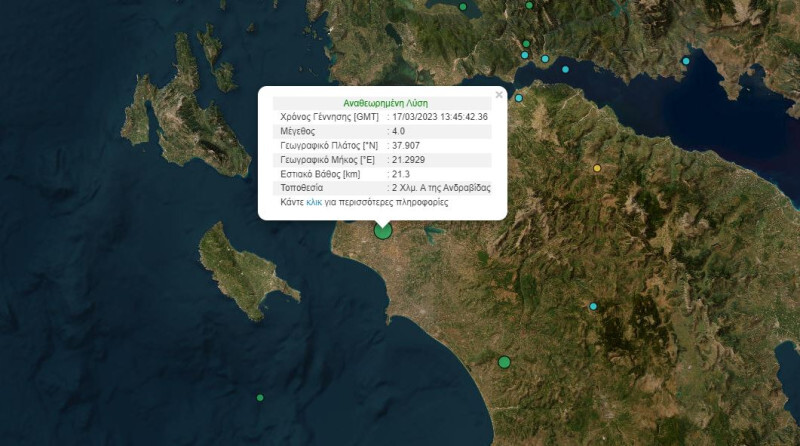
Task: Open the cyan marker southeast of the yellow marker
Action: (x=593, y=306)
